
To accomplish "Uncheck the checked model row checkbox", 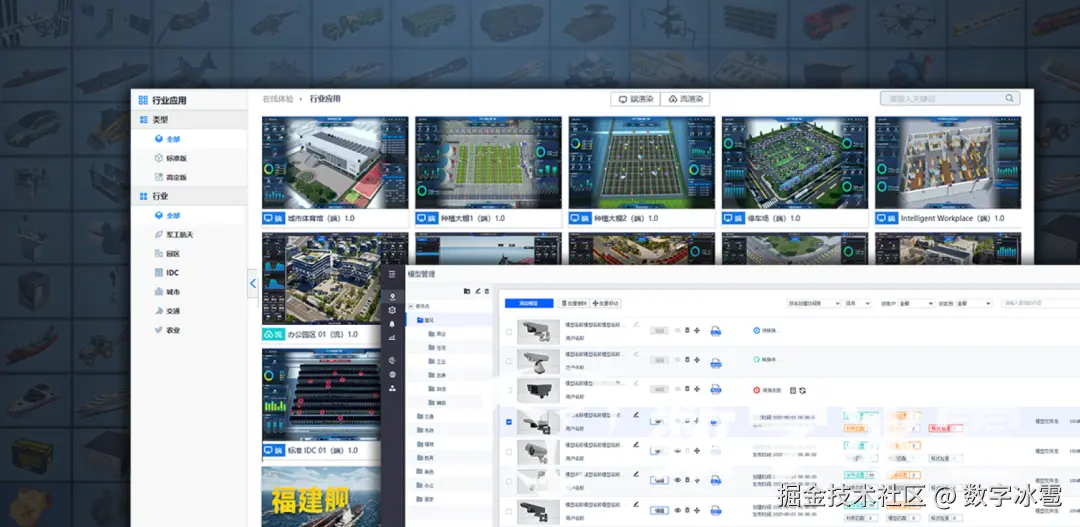I will click(x=509, y=422).
